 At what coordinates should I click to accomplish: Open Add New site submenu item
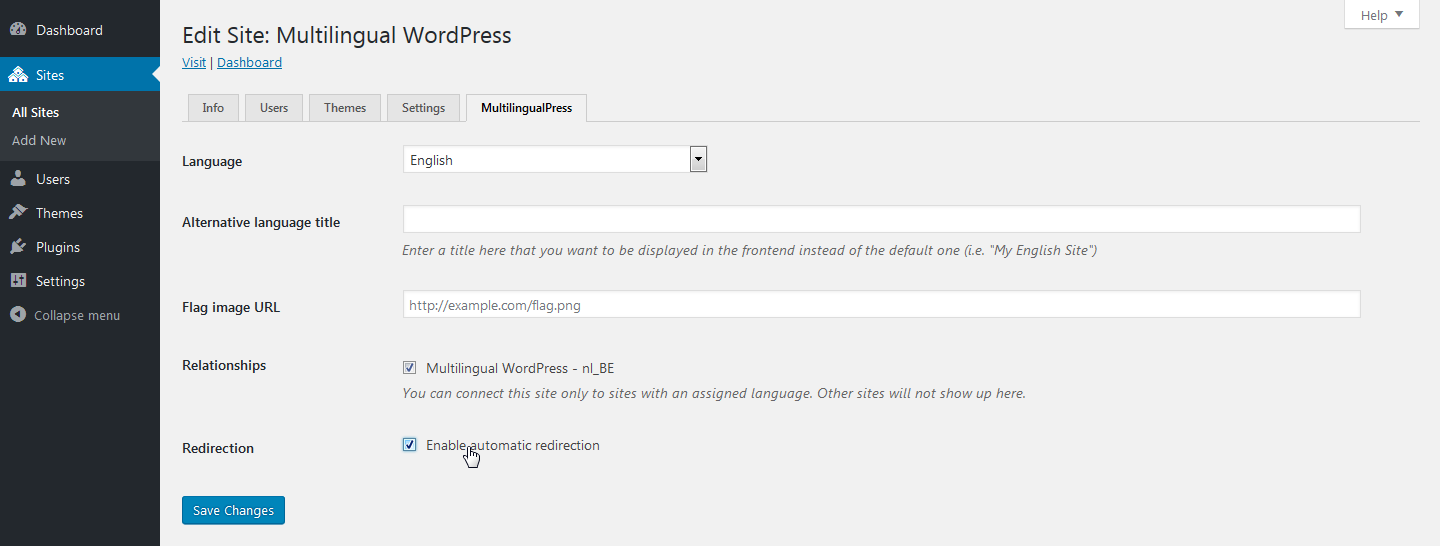click(39, 141)
